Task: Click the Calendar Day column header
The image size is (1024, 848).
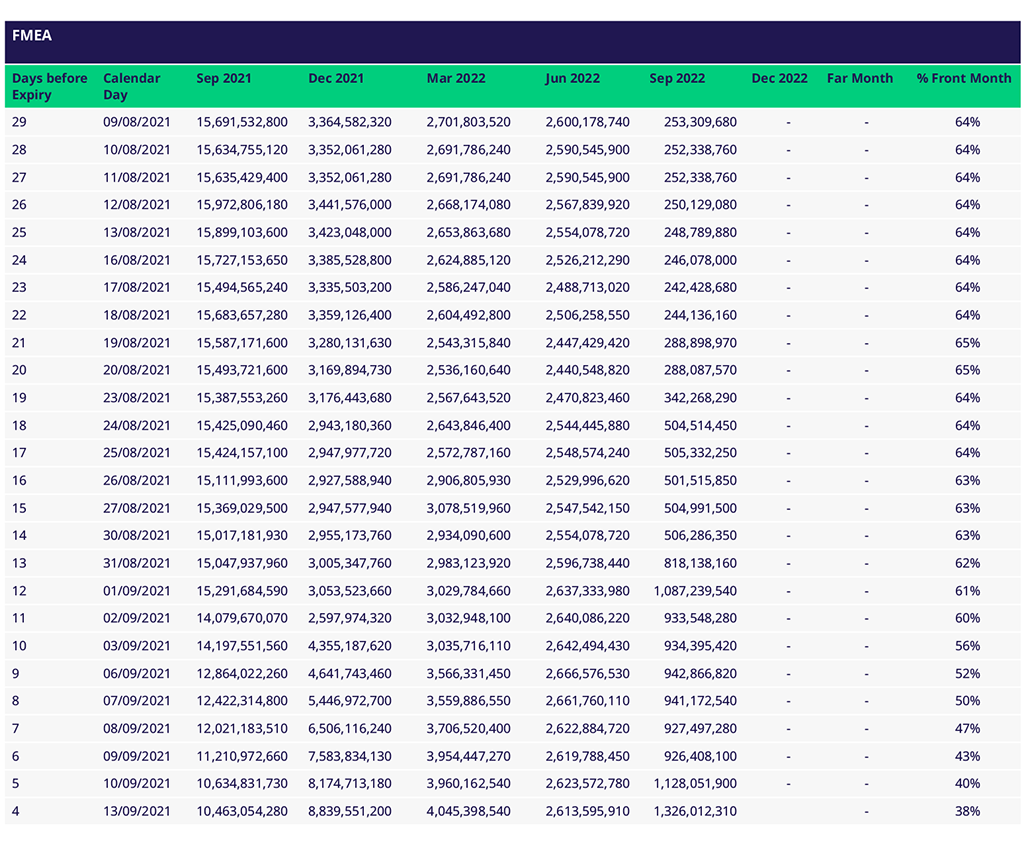Action: 131,86
